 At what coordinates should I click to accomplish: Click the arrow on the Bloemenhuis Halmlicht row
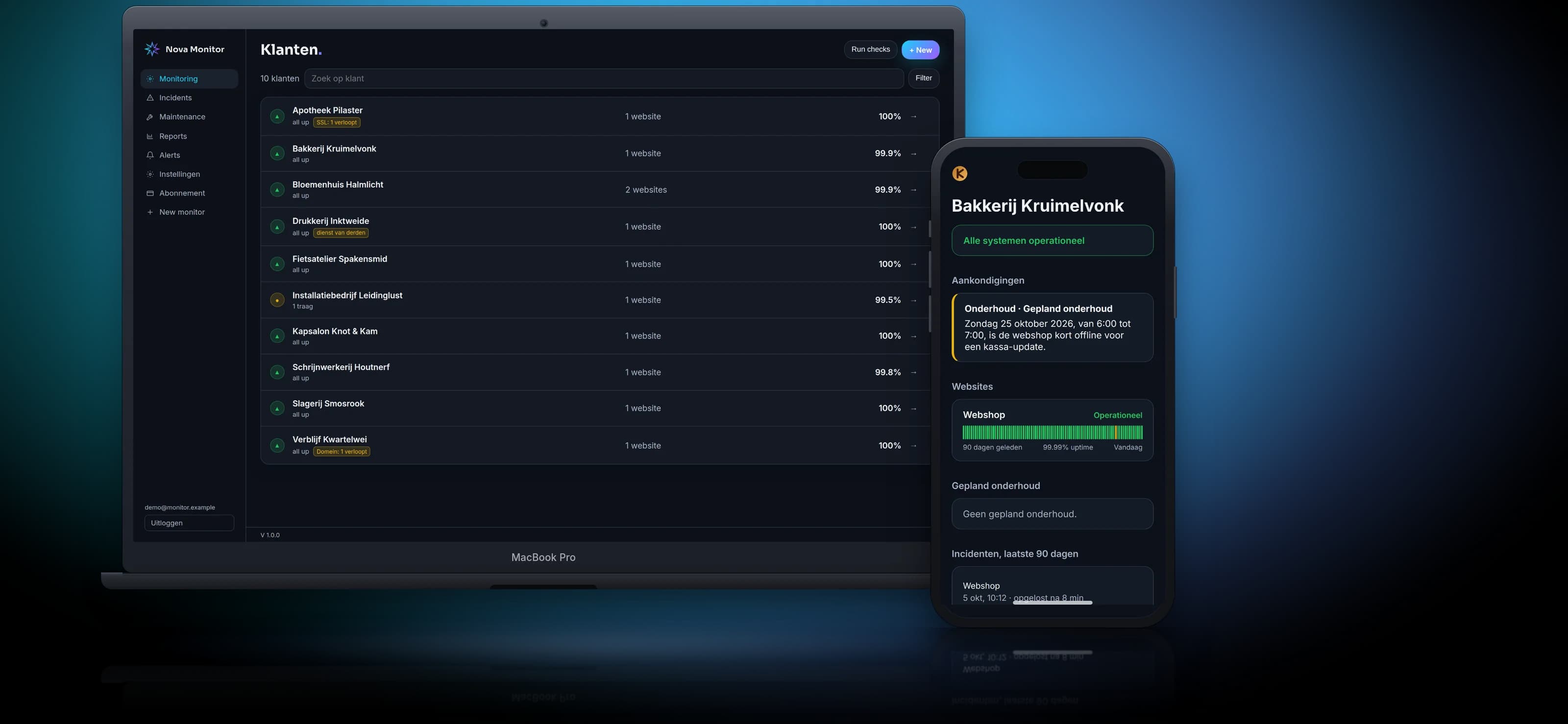[x=914, y=190]
